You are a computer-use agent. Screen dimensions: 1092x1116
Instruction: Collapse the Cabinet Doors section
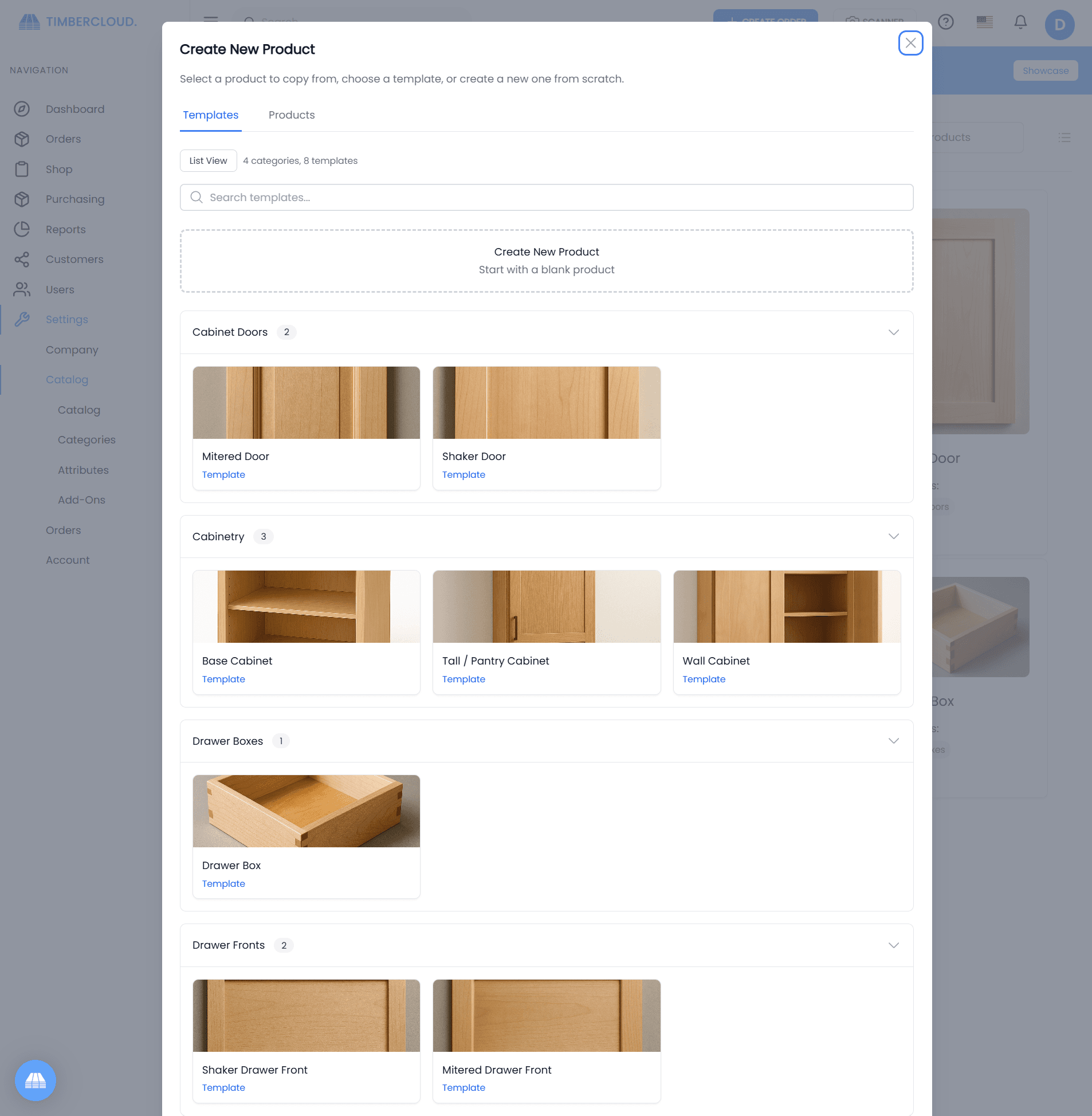tap(893, 332)
